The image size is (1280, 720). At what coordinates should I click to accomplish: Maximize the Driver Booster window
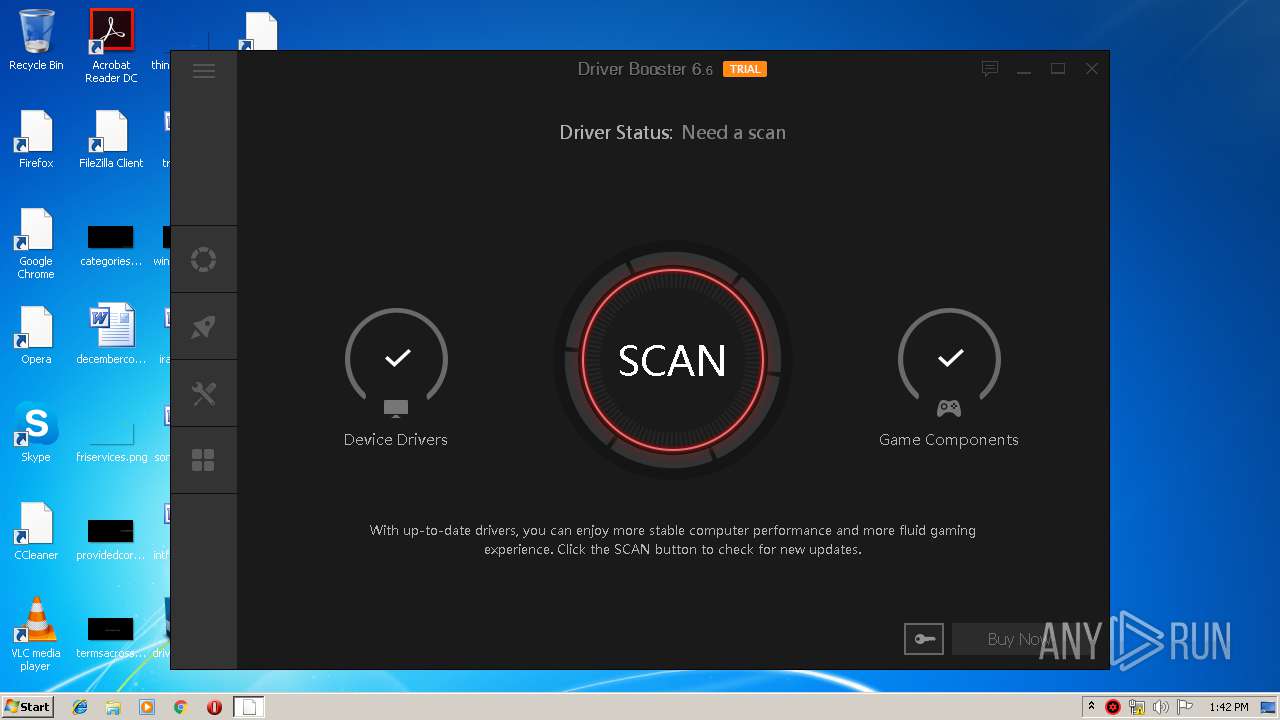1058,69
